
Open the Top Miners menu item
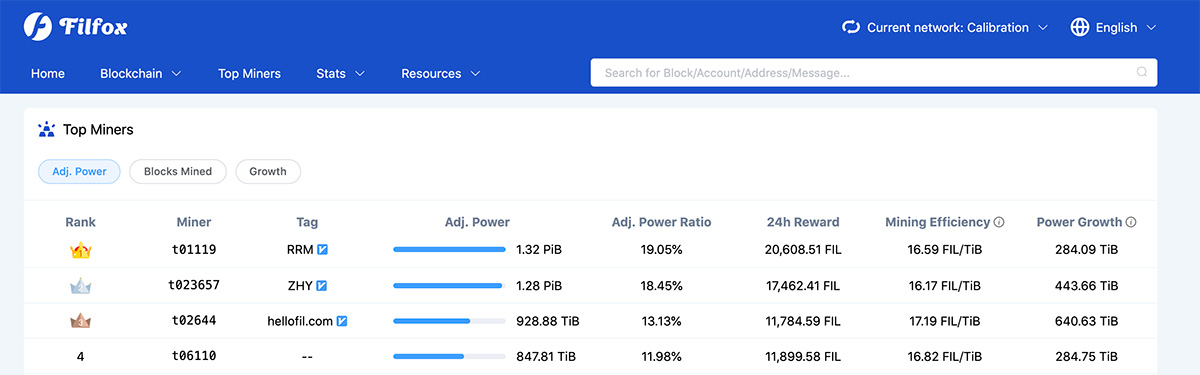pos(249,74)
